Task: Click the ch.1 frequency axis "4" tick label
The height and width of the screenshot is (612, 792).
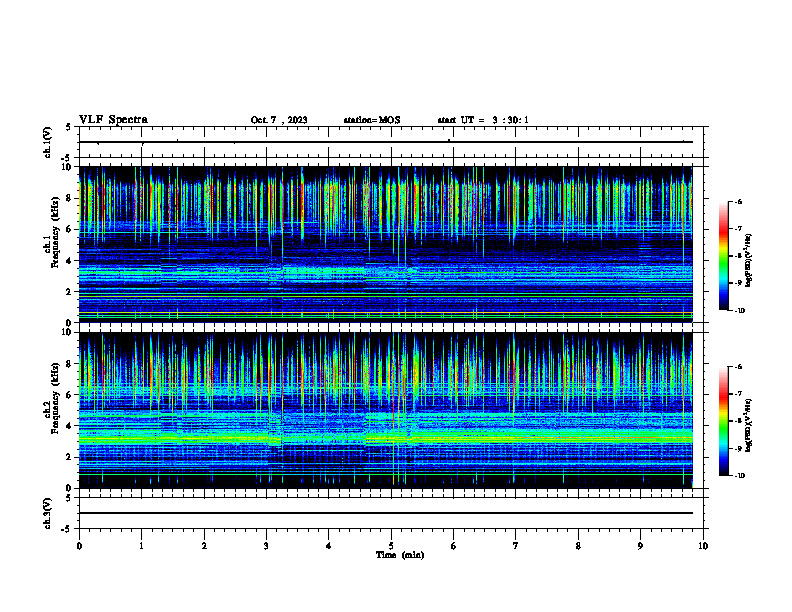Action: 70,261
